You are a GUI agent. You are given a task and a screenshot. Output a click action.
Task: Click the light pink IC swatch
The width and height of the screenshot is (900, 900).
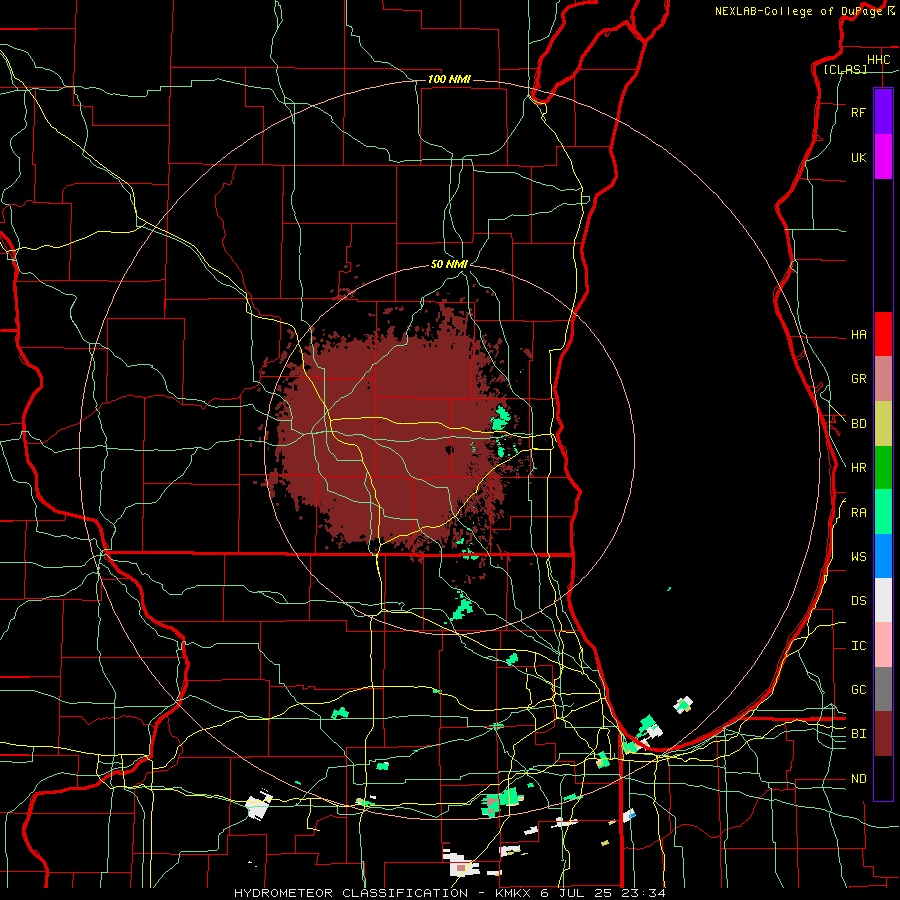point(883,645)
